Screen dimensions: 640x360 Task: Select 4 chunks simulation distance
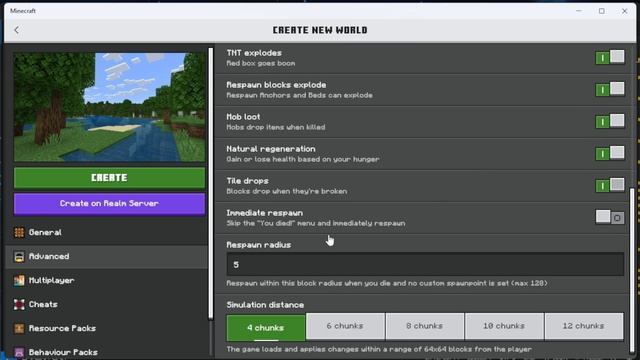point(266,327)
